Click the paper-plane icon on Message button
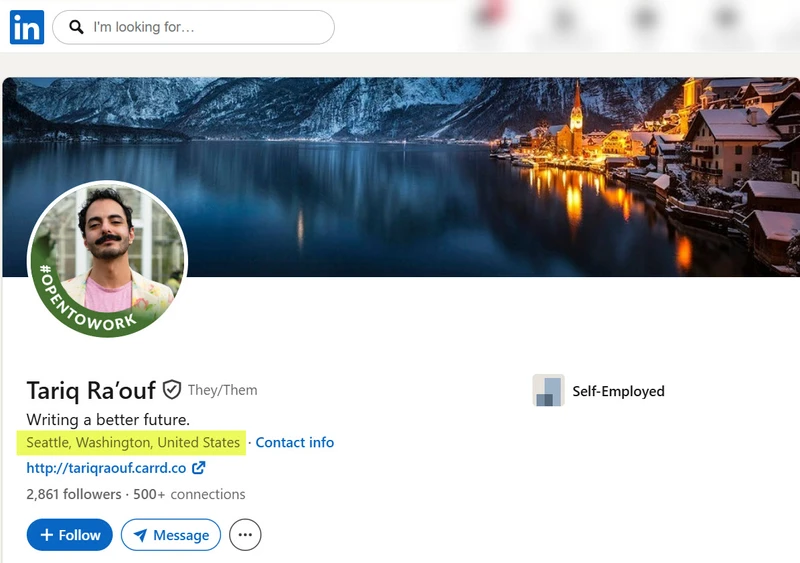The image size is (800, 563). (x=140, y=535)
